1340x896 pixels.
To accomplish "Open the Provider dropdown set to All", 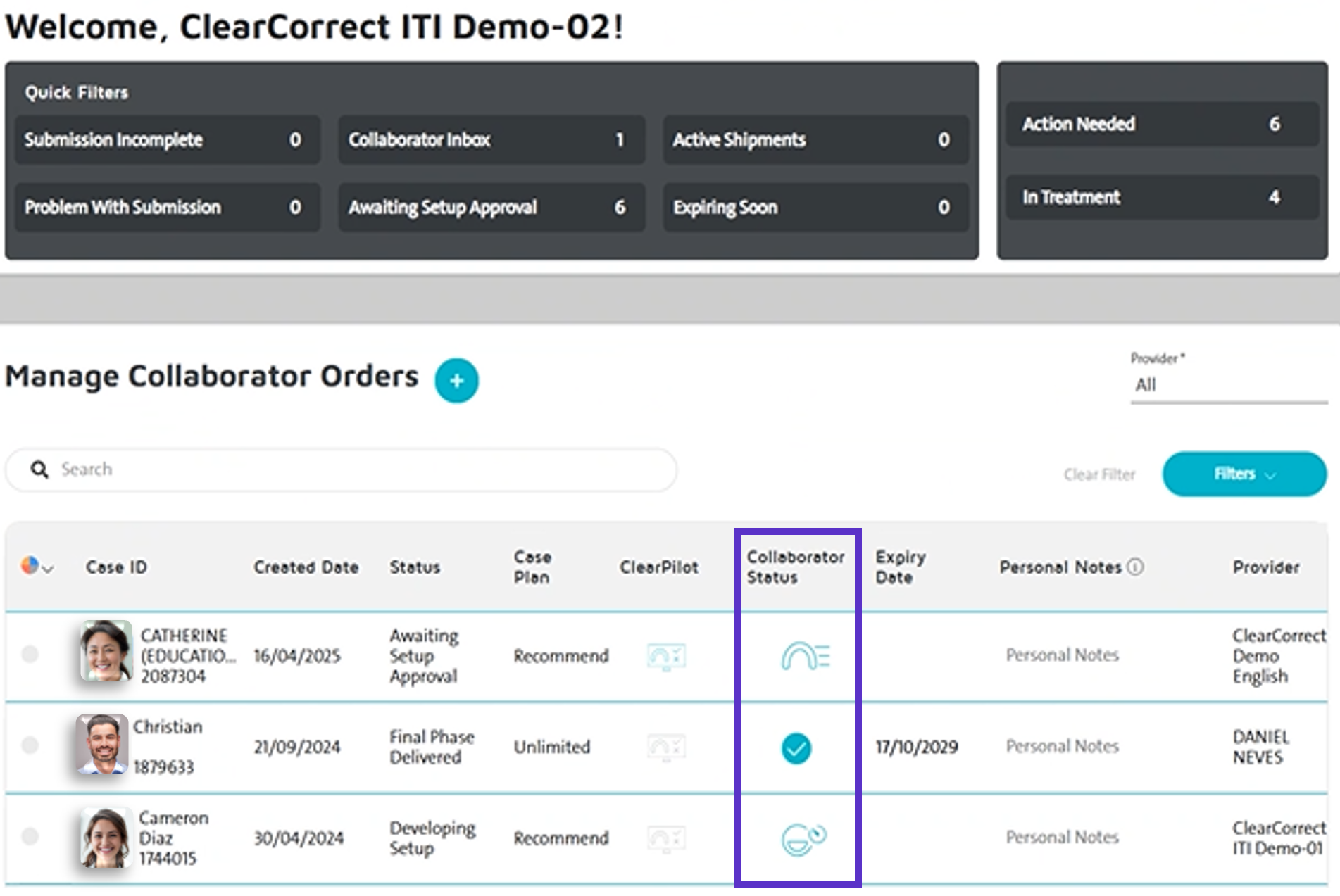I will [x=1229, y=385].
